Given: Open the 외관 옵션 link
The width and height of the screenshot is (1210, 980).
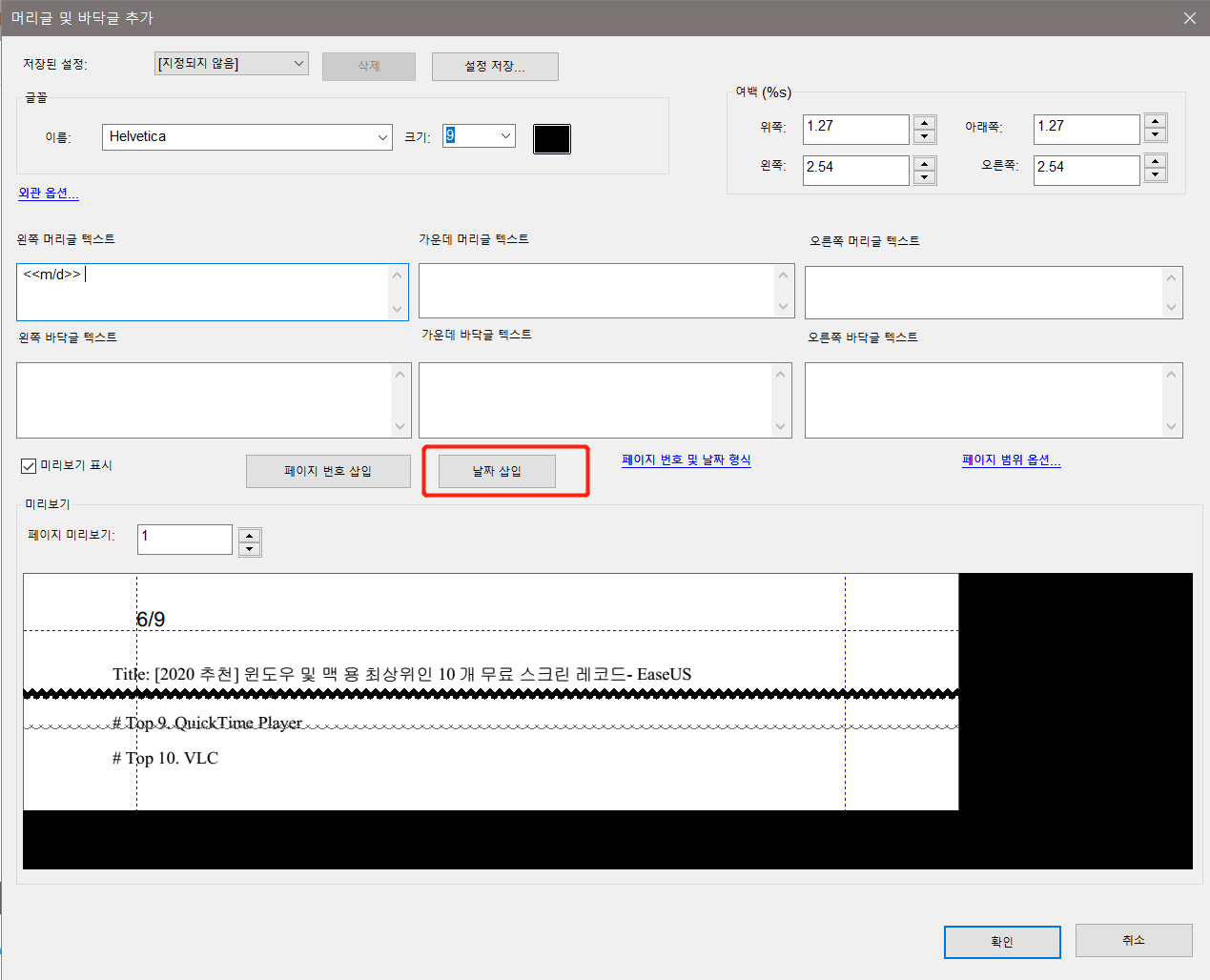Looking at the screenshot, I should click(x=48, y=193).
